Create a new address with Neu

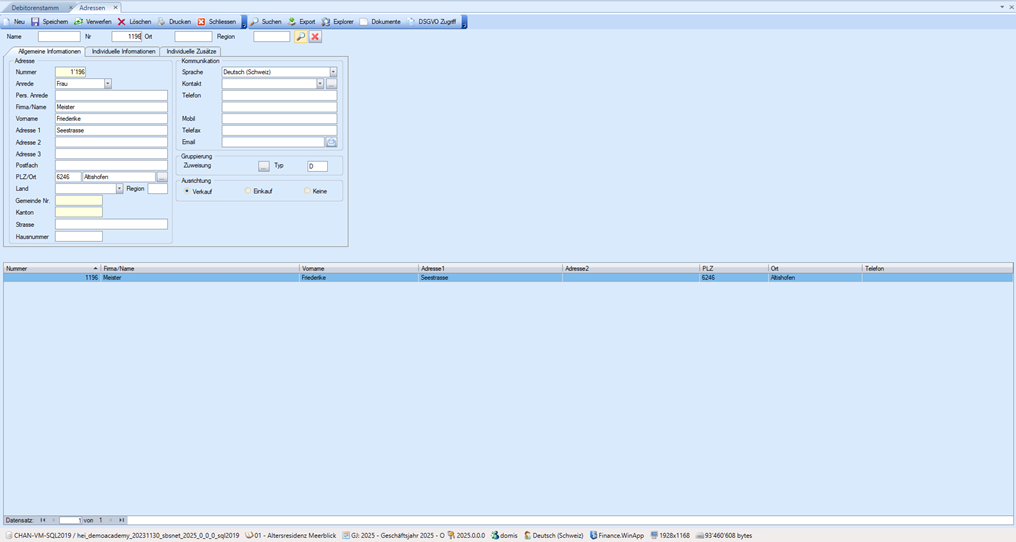point(14,21)
